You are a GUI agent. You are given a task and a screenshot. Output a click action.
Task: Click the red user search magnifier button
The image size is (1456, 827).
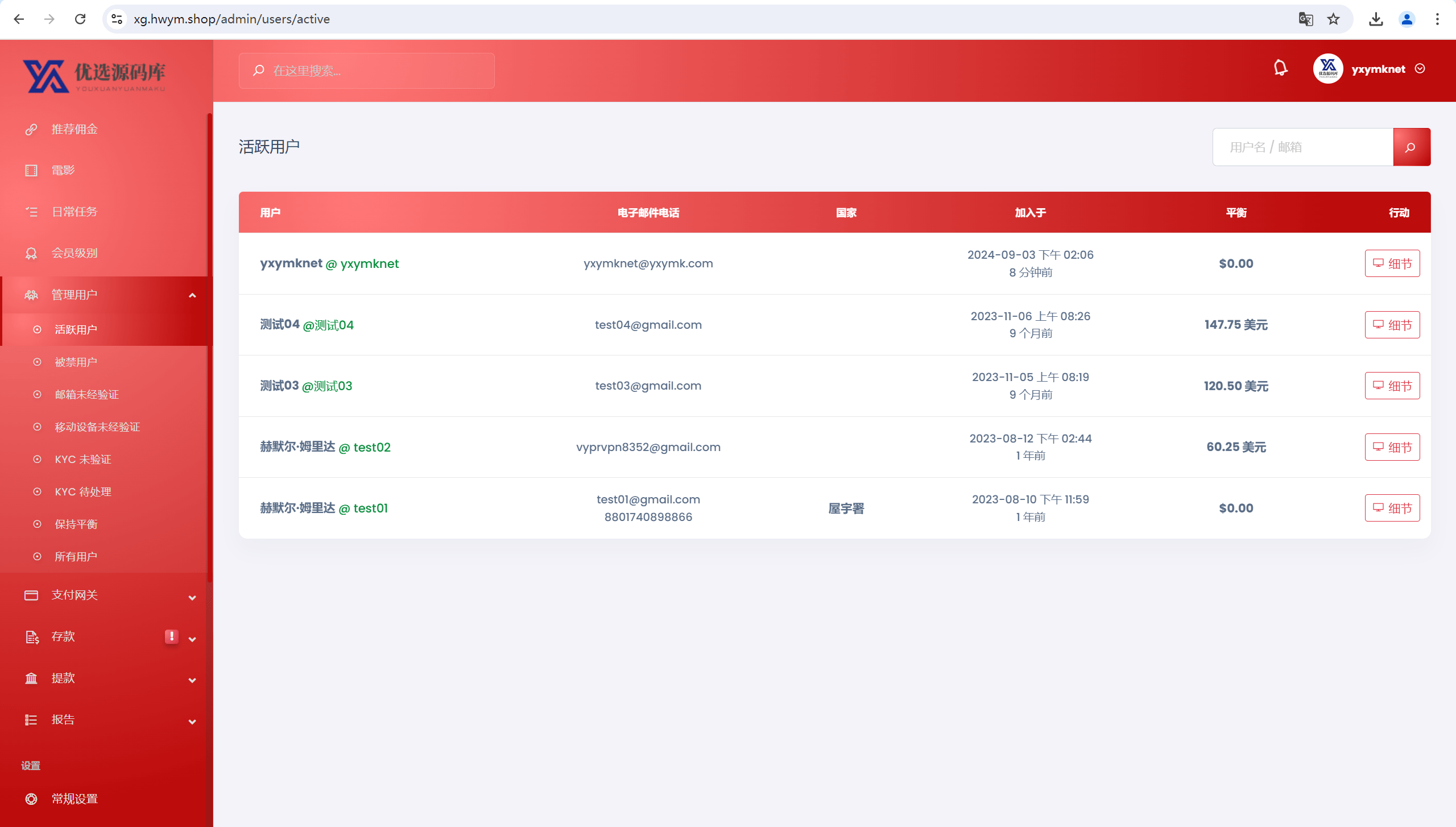coord(1412,147)
